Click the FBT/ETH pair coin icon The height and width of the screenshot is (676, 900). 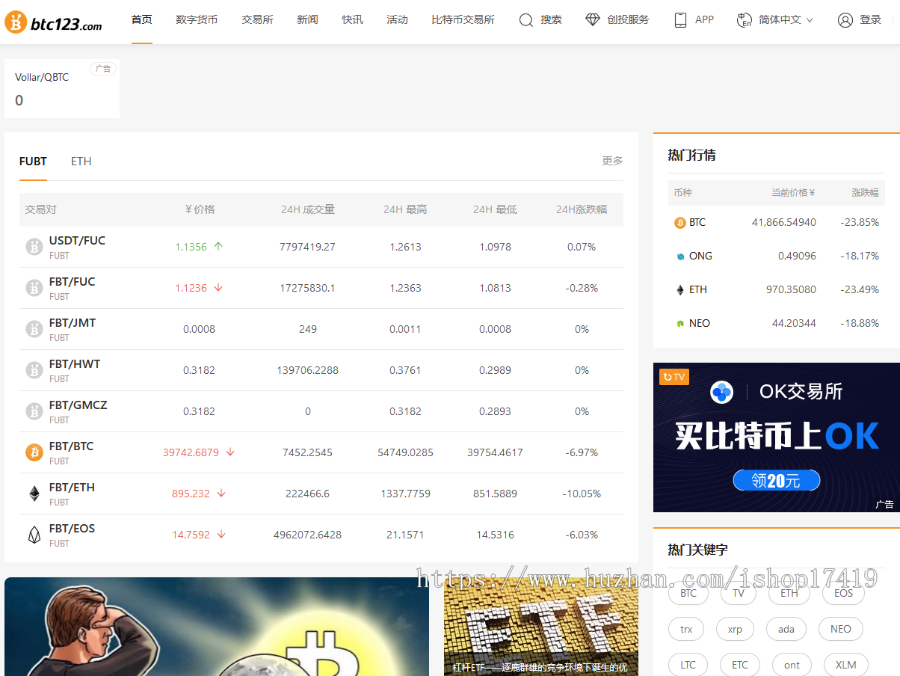(x=34, y=492)
